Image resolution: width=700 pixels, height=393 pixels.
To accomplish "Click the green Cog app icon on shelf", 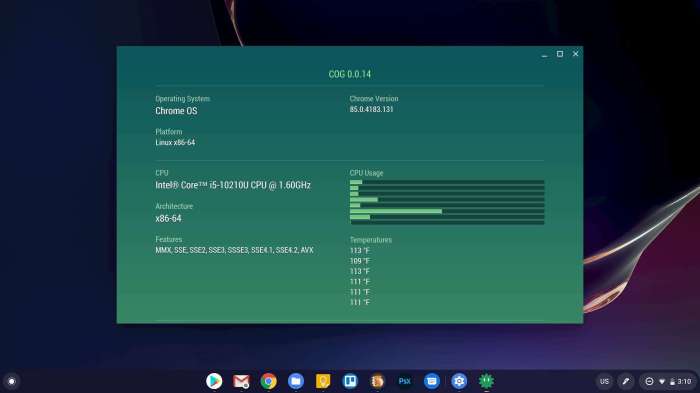I will point(486,381).
